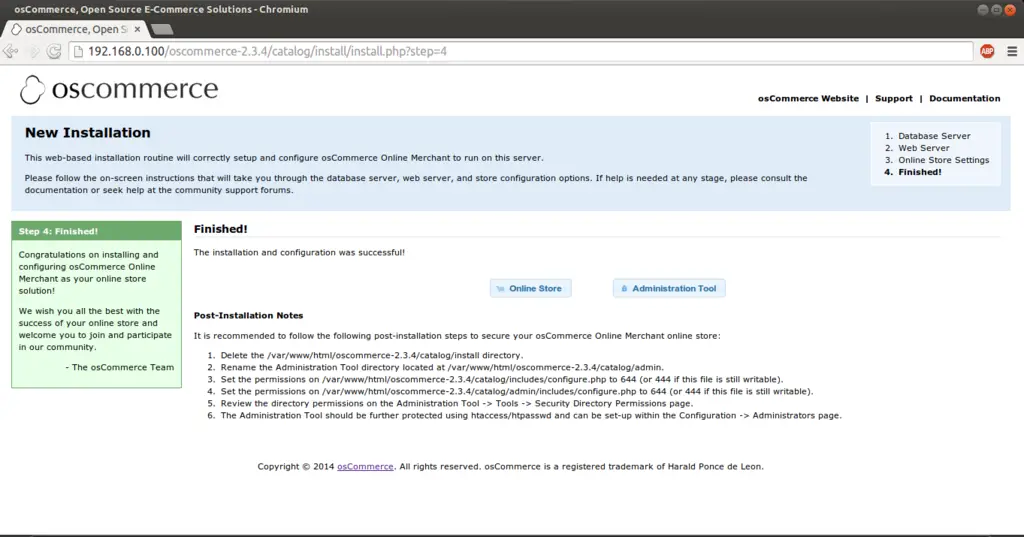
Task: Click the New Installation heading
Action: coord(88,133)
